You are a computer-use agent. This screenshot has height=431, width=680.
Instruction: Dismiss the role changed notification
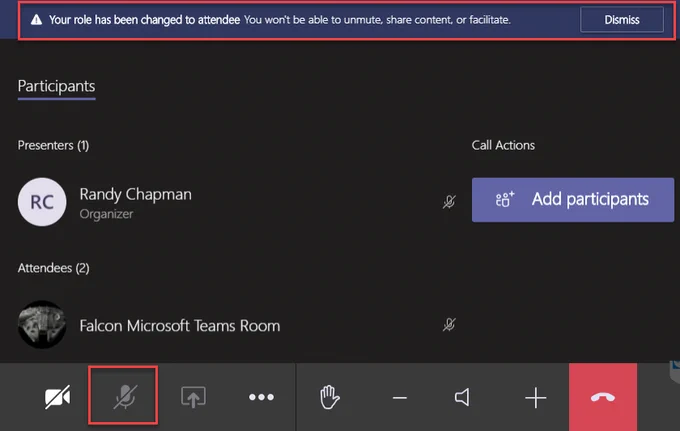(621, 20)
